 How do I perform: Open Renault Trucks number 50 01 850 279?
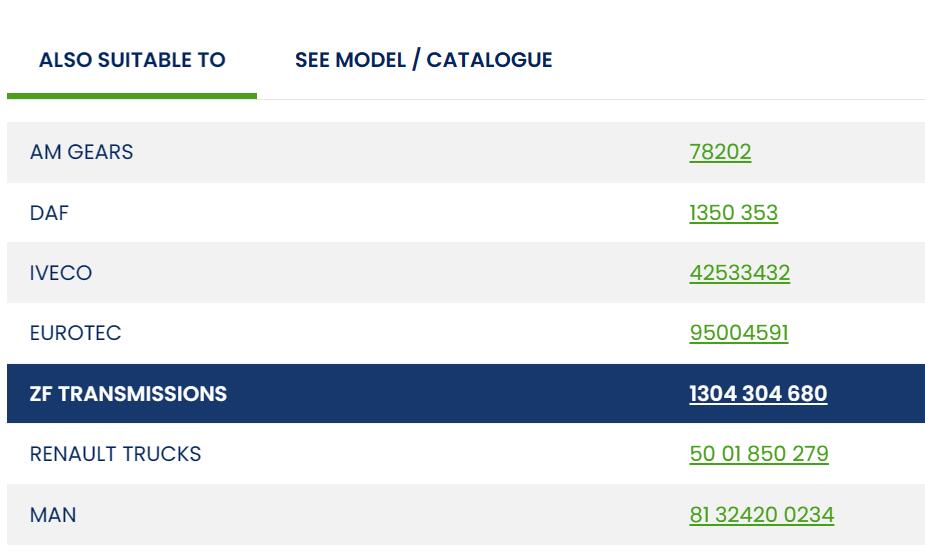[758, 454]
